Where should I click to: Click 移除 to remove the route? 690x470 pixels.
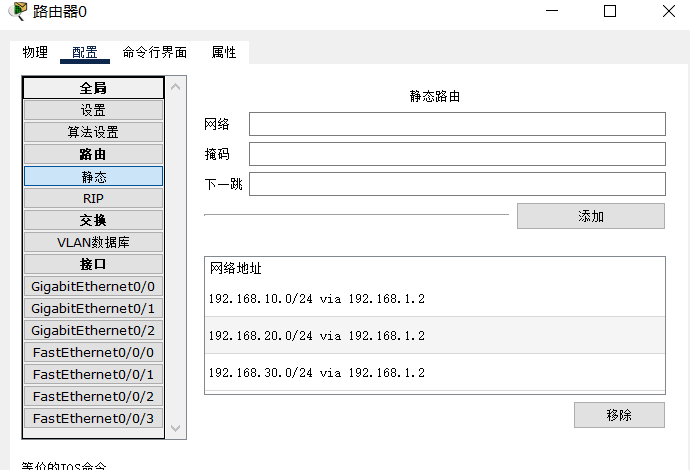[x=618, y=415]
